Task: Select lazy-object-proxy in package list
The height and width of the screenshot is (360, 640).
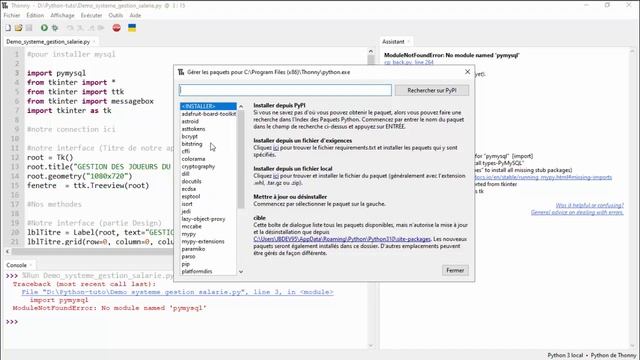Action: point(203,219)
